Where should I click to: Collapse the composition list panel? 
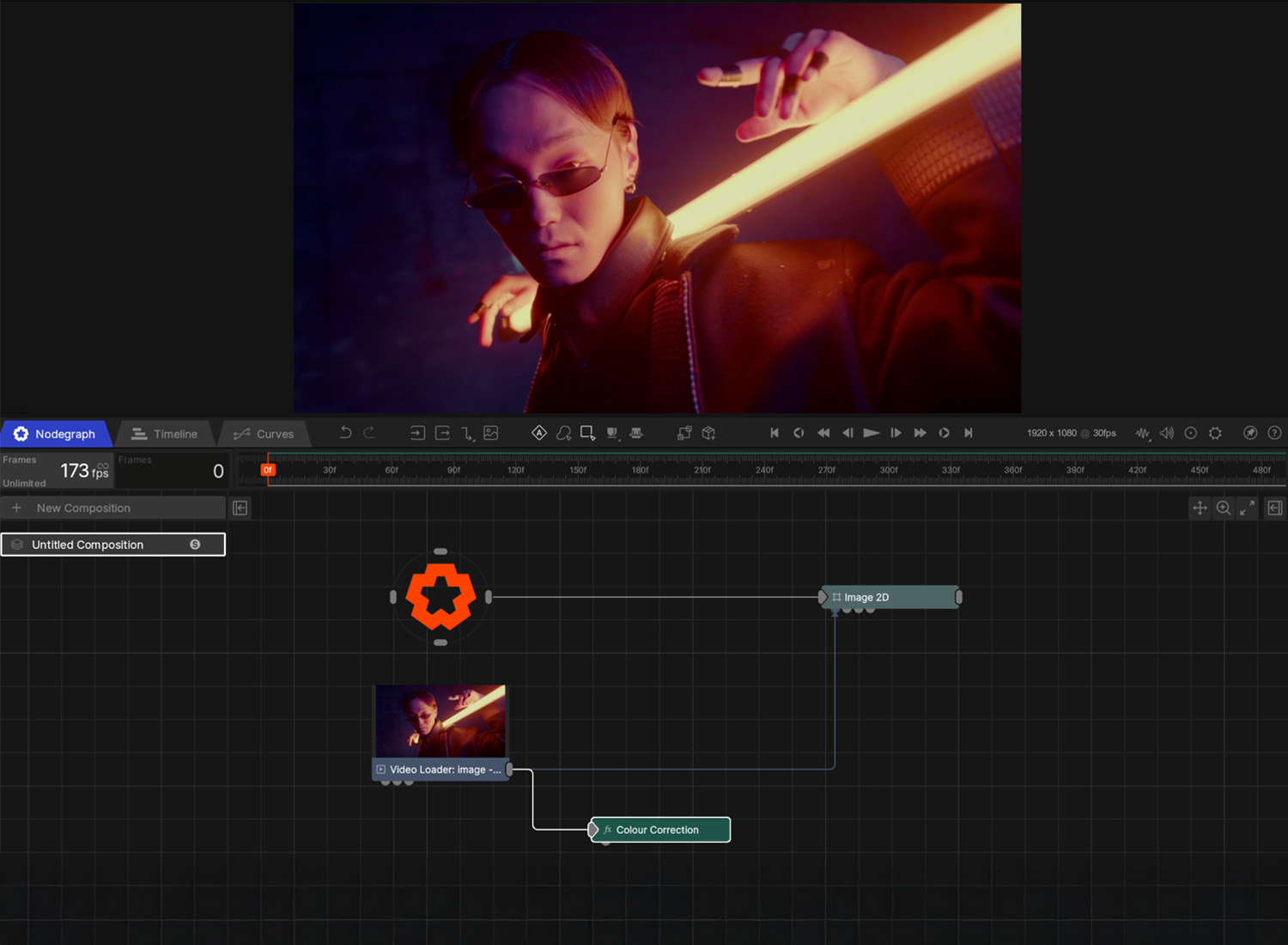240,509
